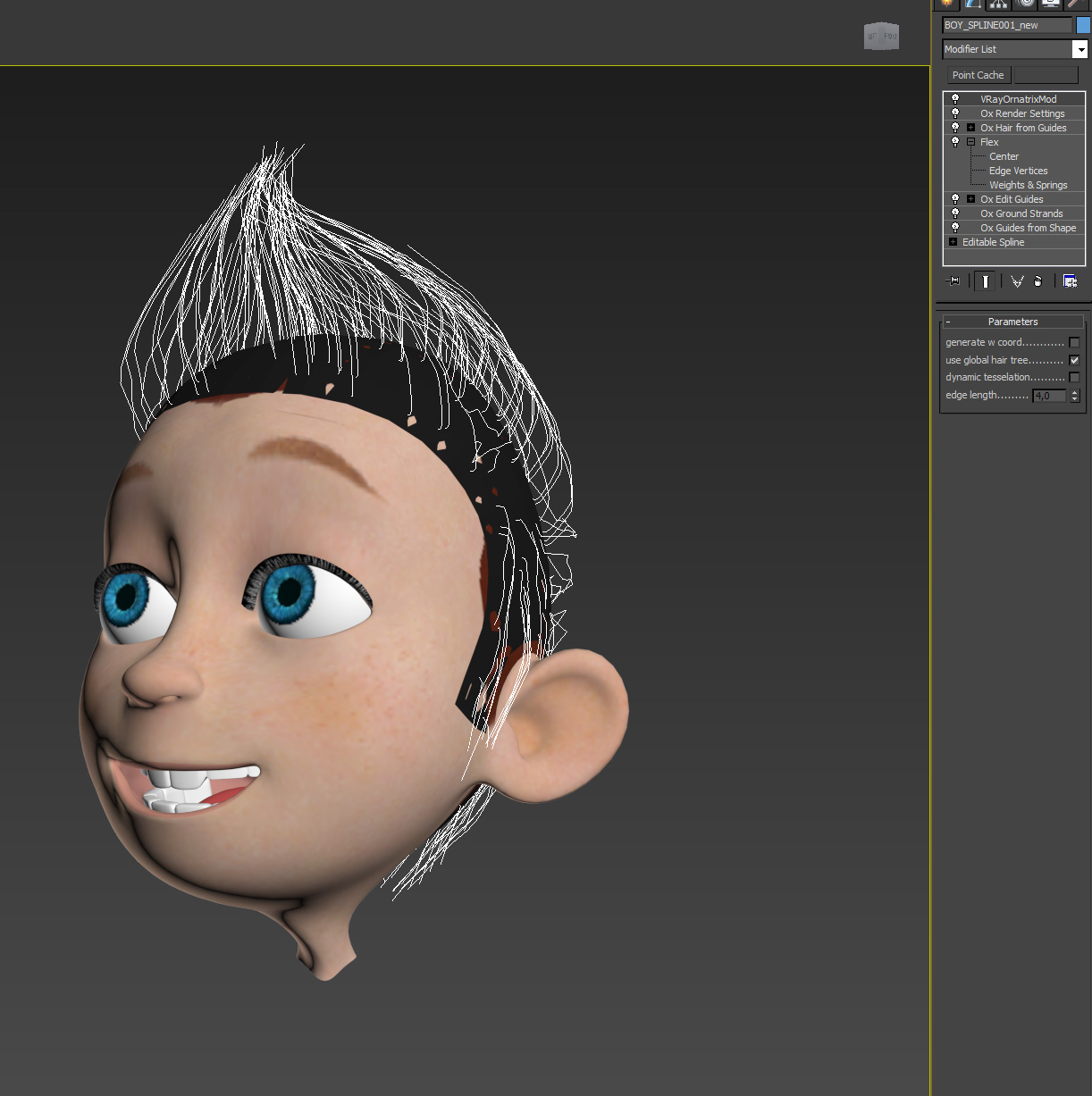Pin the modifier stack
This screenshot has width=1092, height=1096.
click(x=953, y=281)
